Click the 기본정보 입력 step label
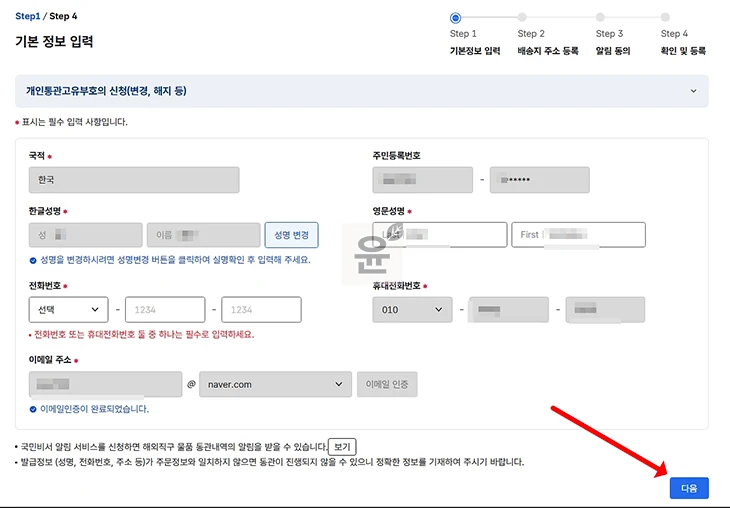The height and width of the screenshot is (508, 730). 475,51
